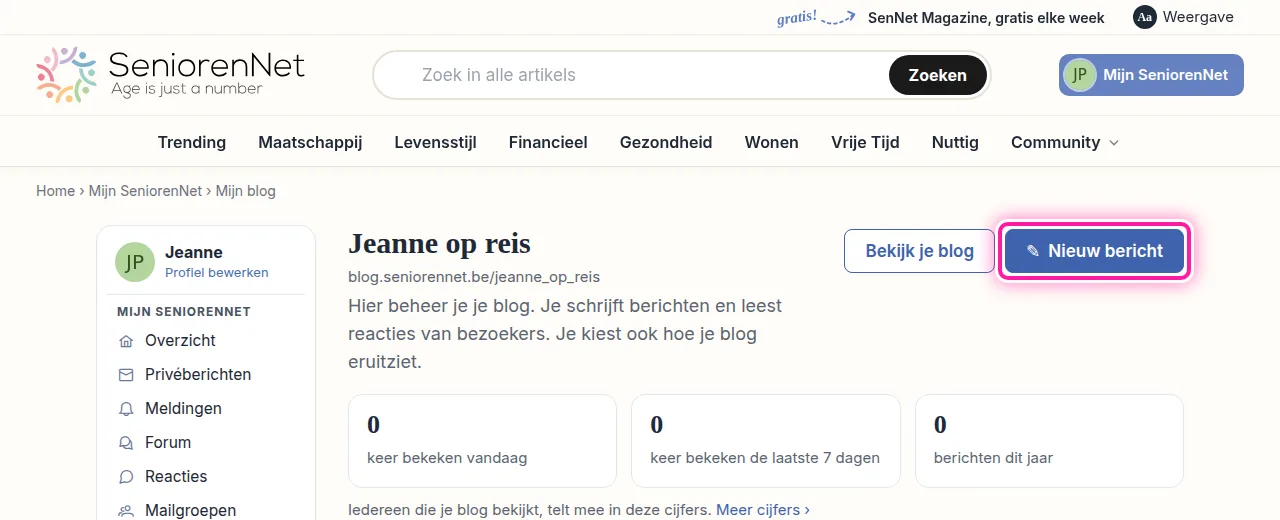Click the Jeanne op reis heading
The image size is (1280, 520).
[x=439, y=243]
